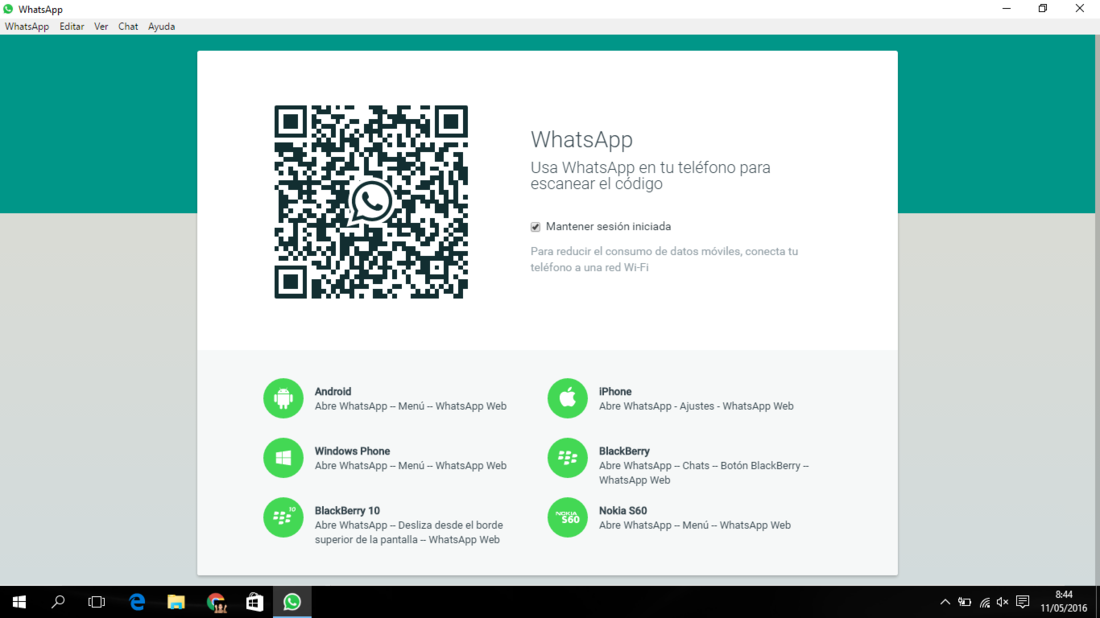Click the Android platform icon

coord(283,398)
